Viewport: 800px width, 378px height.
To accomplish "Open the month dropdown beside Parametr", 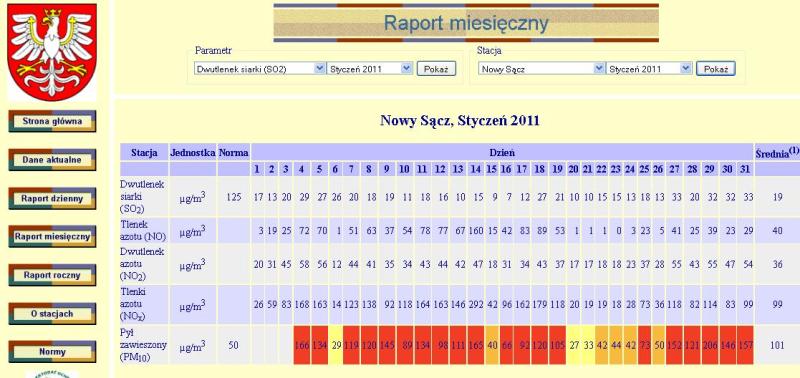I will 369,69.
